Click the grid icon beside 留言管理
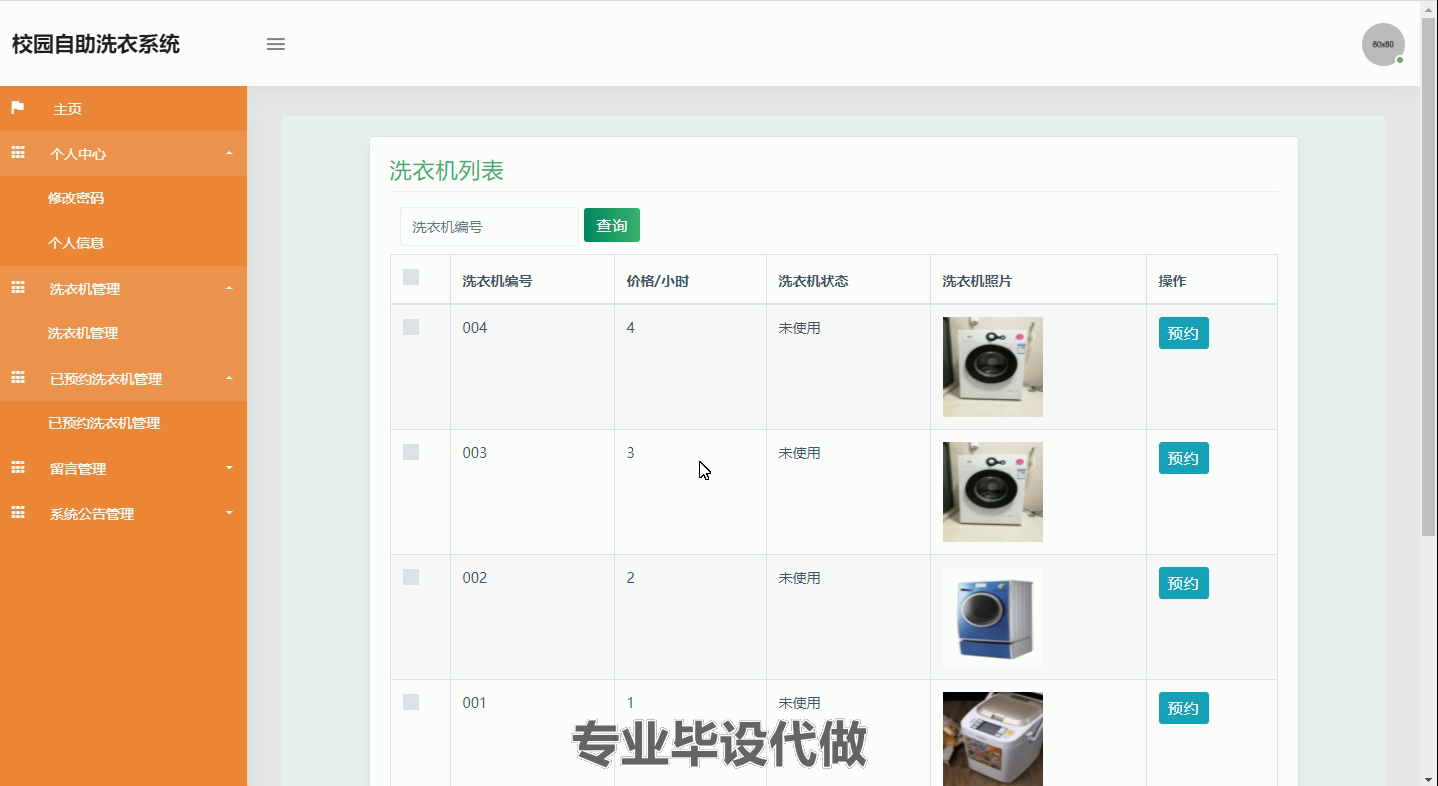Screen dimensions: 1438x786 coord(17,467)
